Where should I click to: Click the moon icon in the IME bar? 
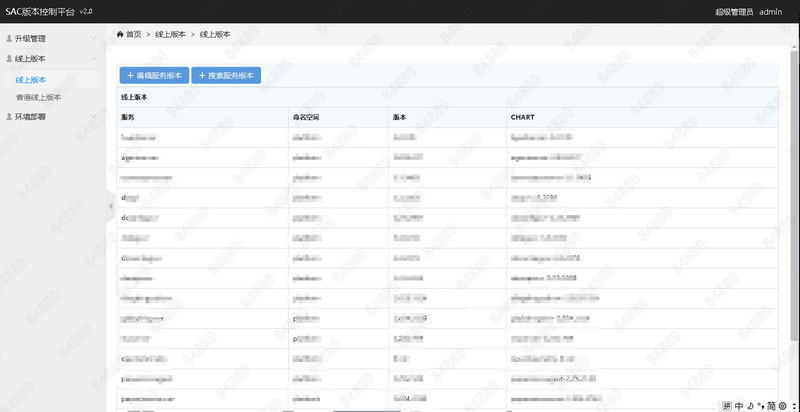point(751,406)
